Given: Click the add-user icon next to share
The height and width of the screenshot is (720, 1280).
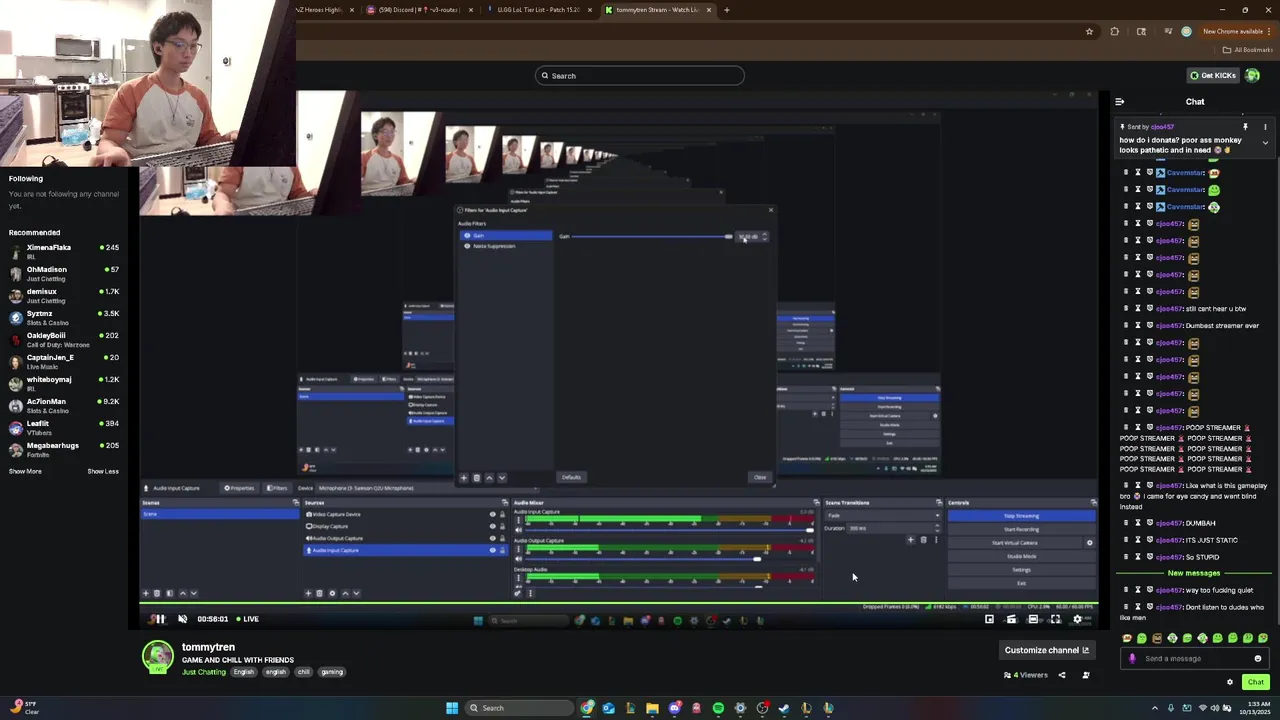Looking at the screenshot, I should pyautogui.click(x=1086, y=675).
